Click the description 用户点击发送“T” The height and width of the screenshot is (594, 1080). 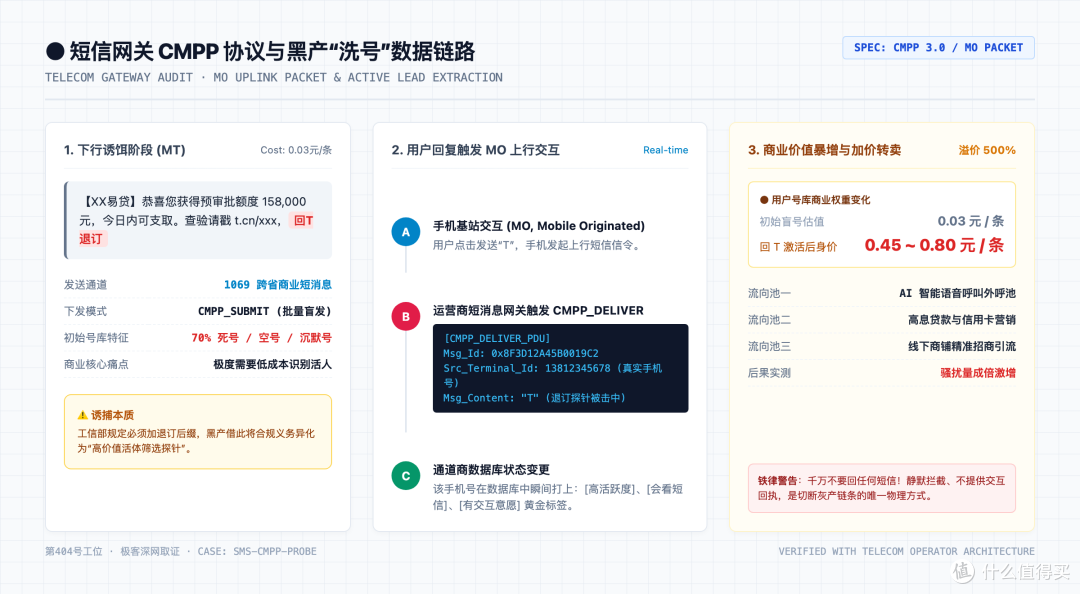pos(539,245)
